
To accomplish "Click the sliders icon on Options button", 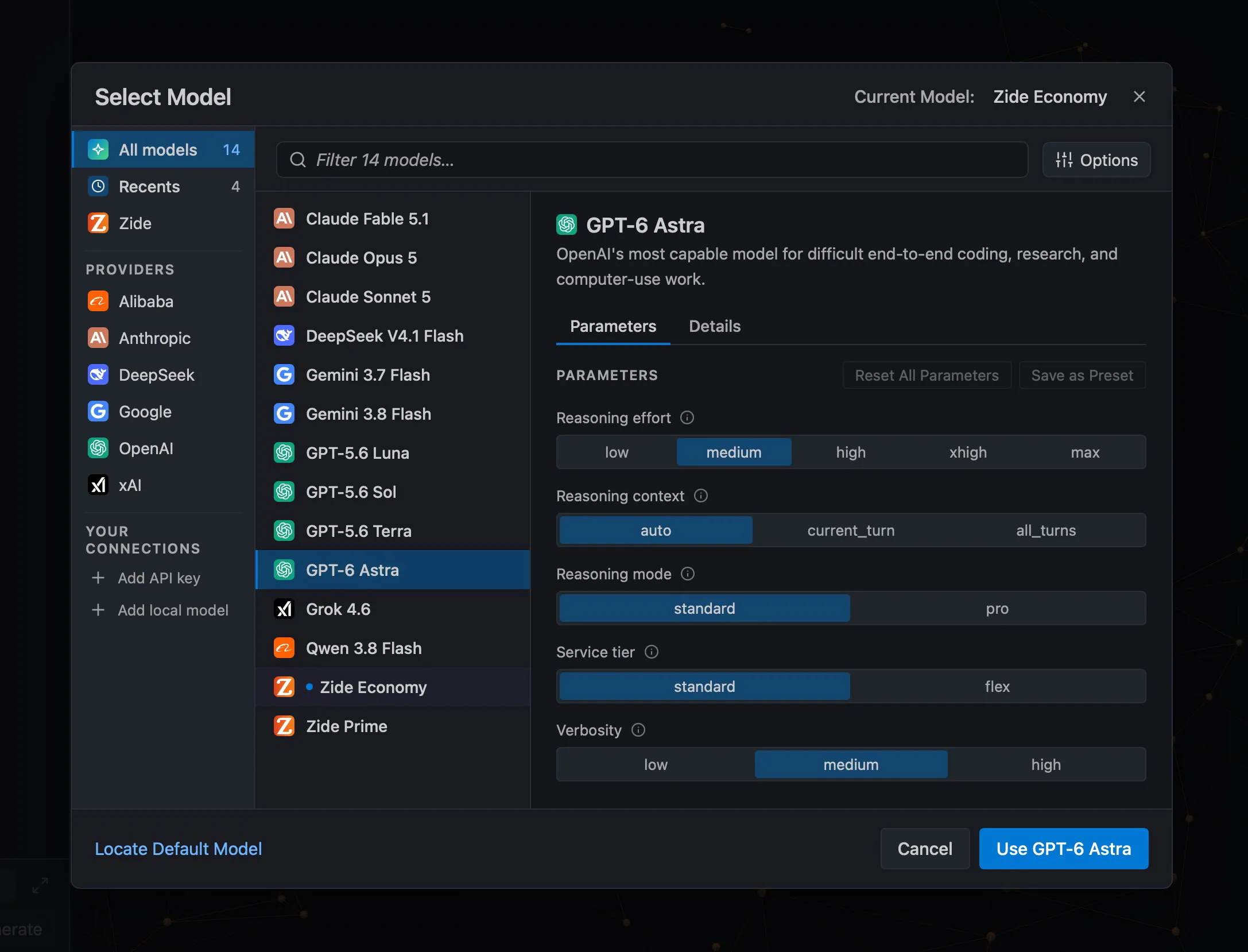I will pos(1064,160).
